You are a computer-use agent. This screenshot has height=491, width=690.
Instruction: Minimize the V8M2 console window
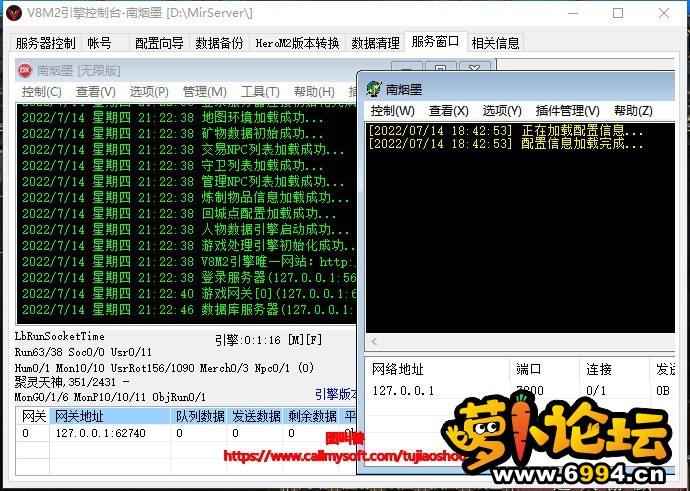coord(573,13)
